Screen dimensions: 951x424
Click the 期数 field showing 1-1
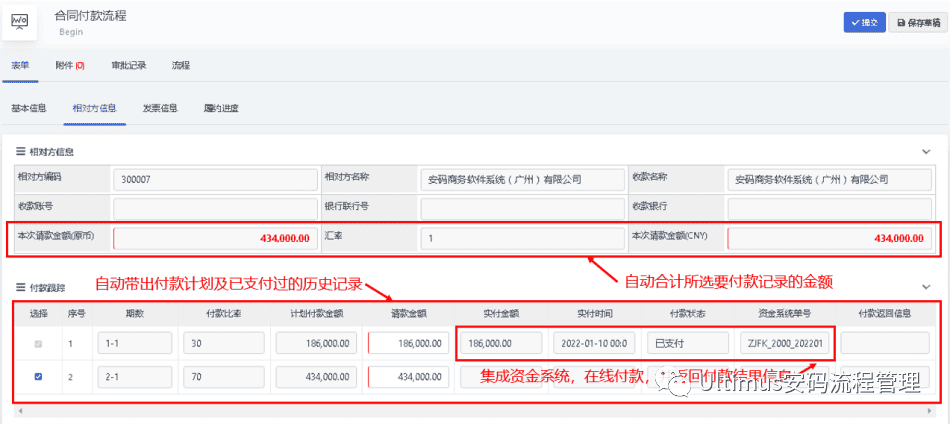click(135, 343)
